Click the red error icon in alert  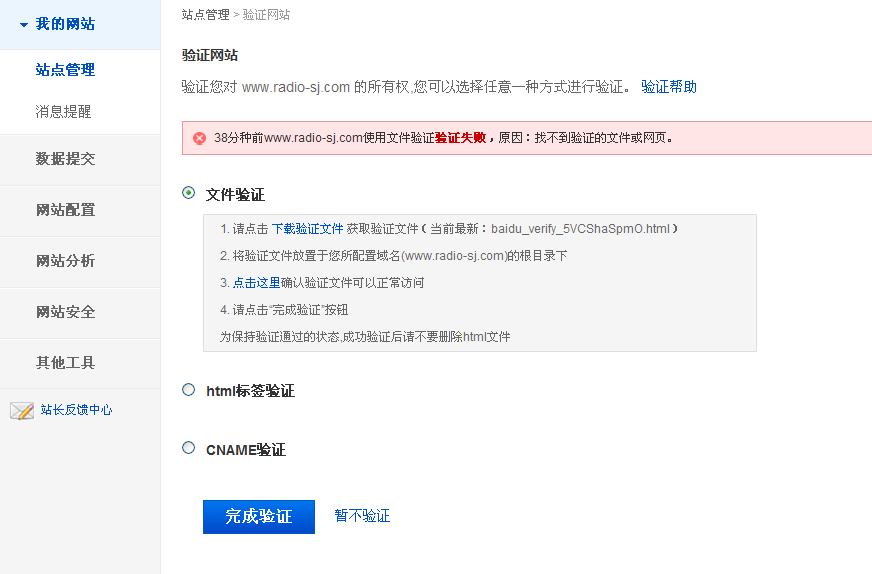(x=200, y=138)
